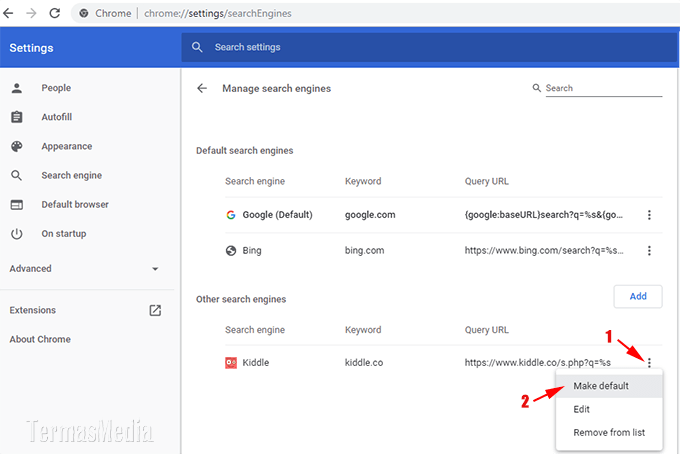Image resolution: width=680 pixels, height=454 pixels.
Task: Open the Search engine section
Action: pos(72,176)
